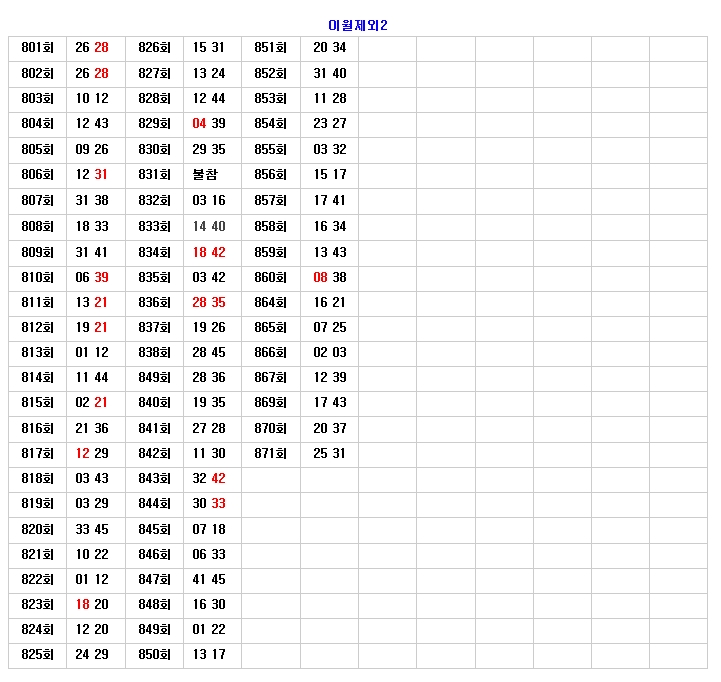721x682 pixels.
Task: Select the 871회 round cell
Action: point(270,453)
